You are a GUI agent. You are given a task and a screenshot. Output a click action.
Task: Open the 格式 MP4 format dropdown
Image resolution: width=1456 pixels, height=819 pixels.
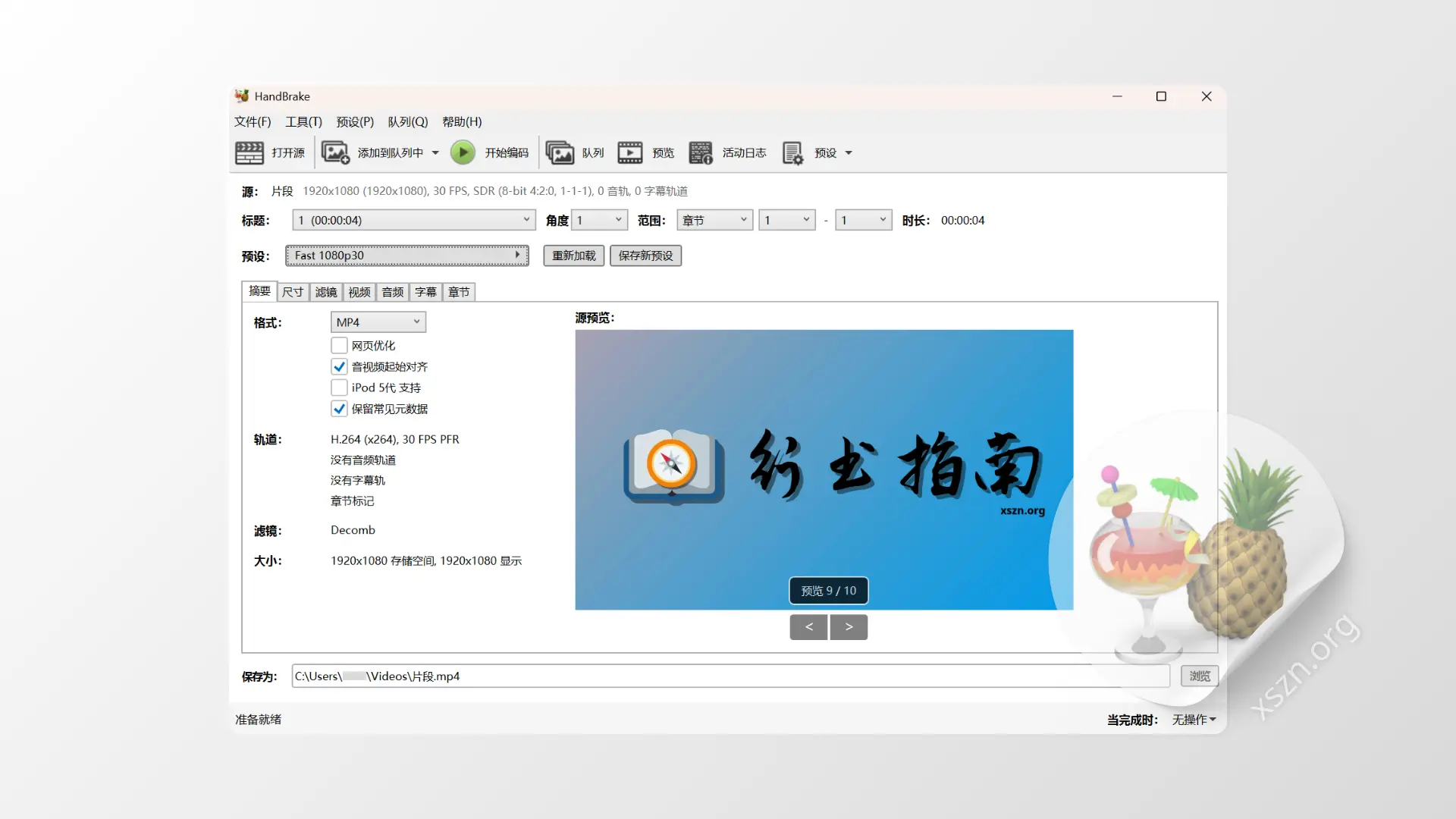378,322
